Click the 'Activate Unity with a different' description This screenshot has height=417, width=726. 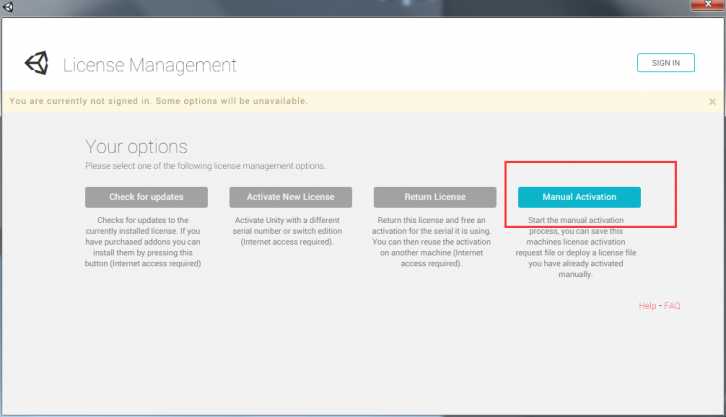tap(287, 231)
